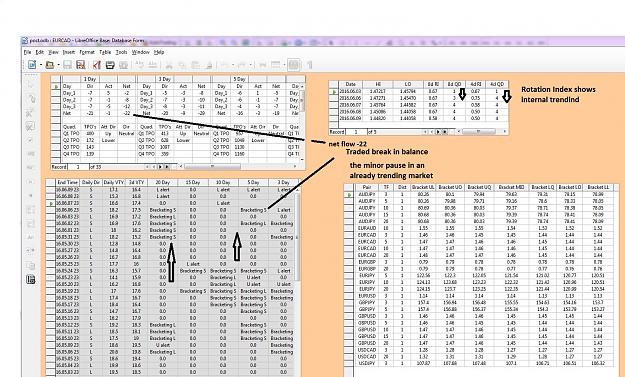Click the 'Date' column header
Screen dimensions: 625x377
pyautogui.click(x=350, y=84)
